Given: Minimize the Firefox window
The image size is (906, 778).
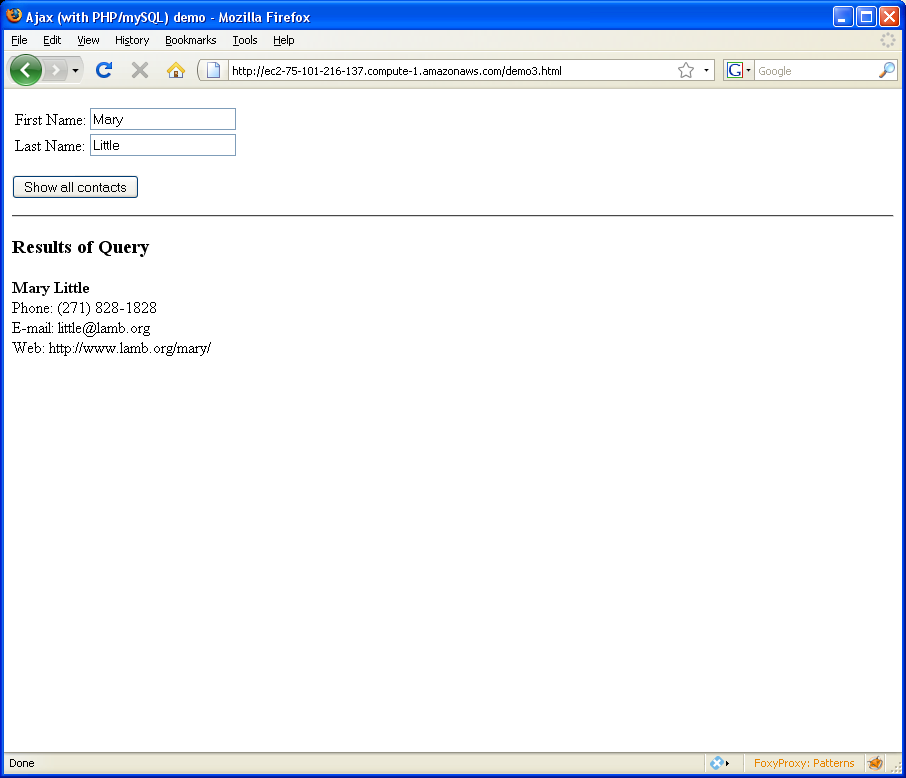Looking at the screenshot, I should click(843, 17).
